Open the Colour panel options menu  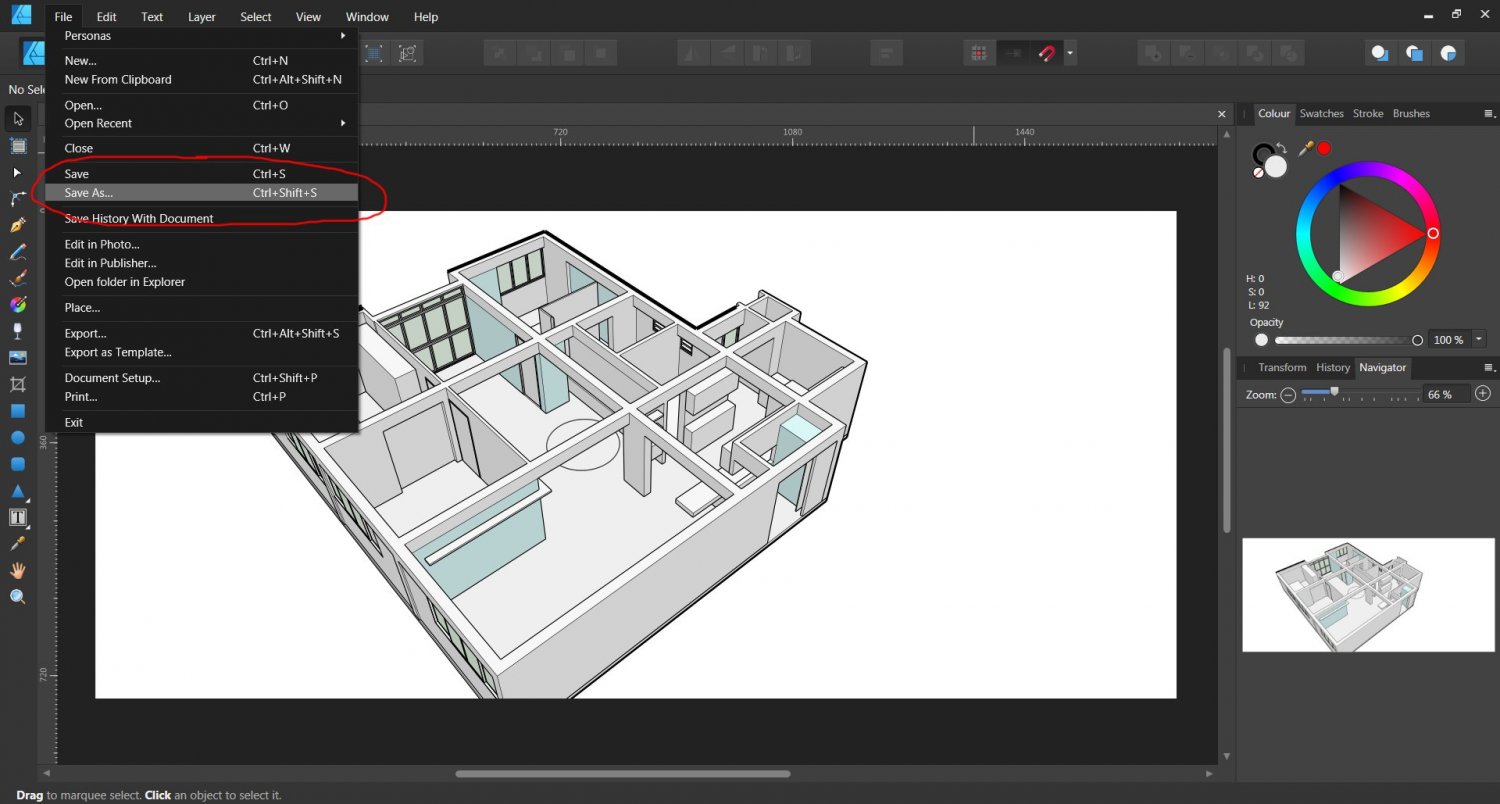pyautogui.click(x=1489, y=114)
